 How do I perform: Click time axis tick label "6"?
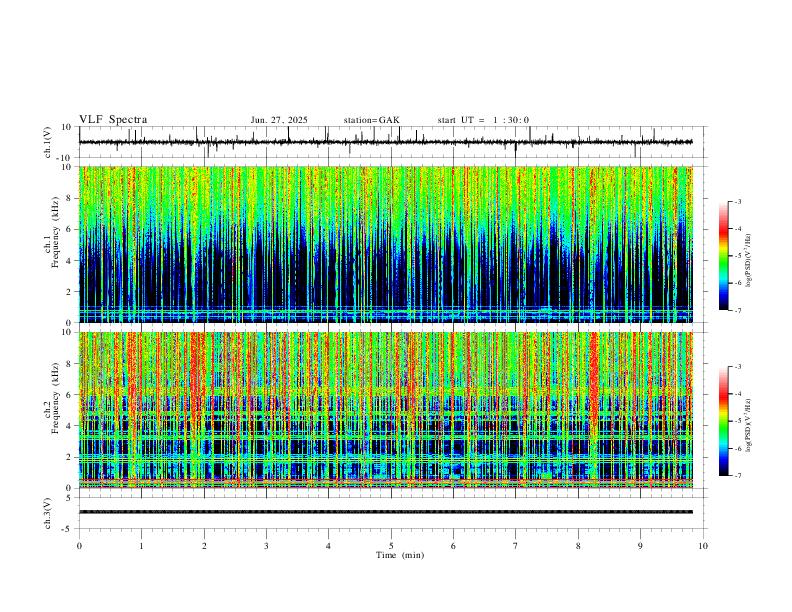point(453,546)
